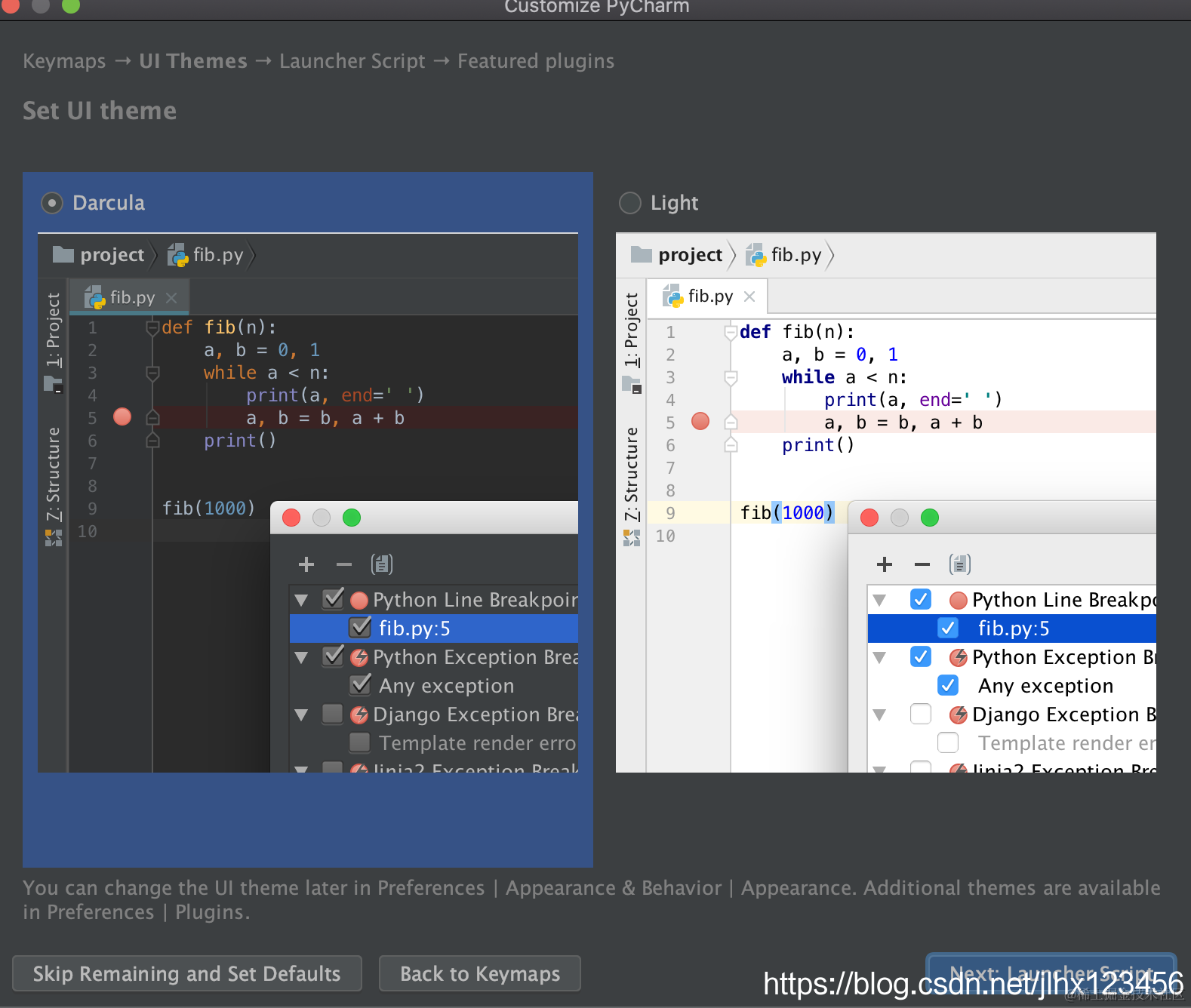Toggle Template render error checkbox in Darcula preview
1191x1008 pixels.
pyautogui.click(x=360, y=742)
